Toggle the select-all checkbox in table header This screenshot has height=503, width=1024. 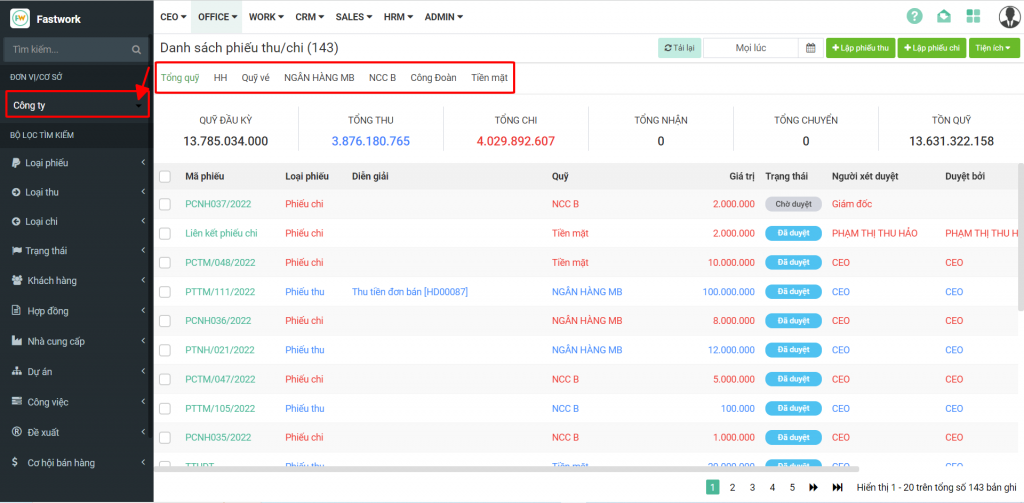[x=165, y=176]
